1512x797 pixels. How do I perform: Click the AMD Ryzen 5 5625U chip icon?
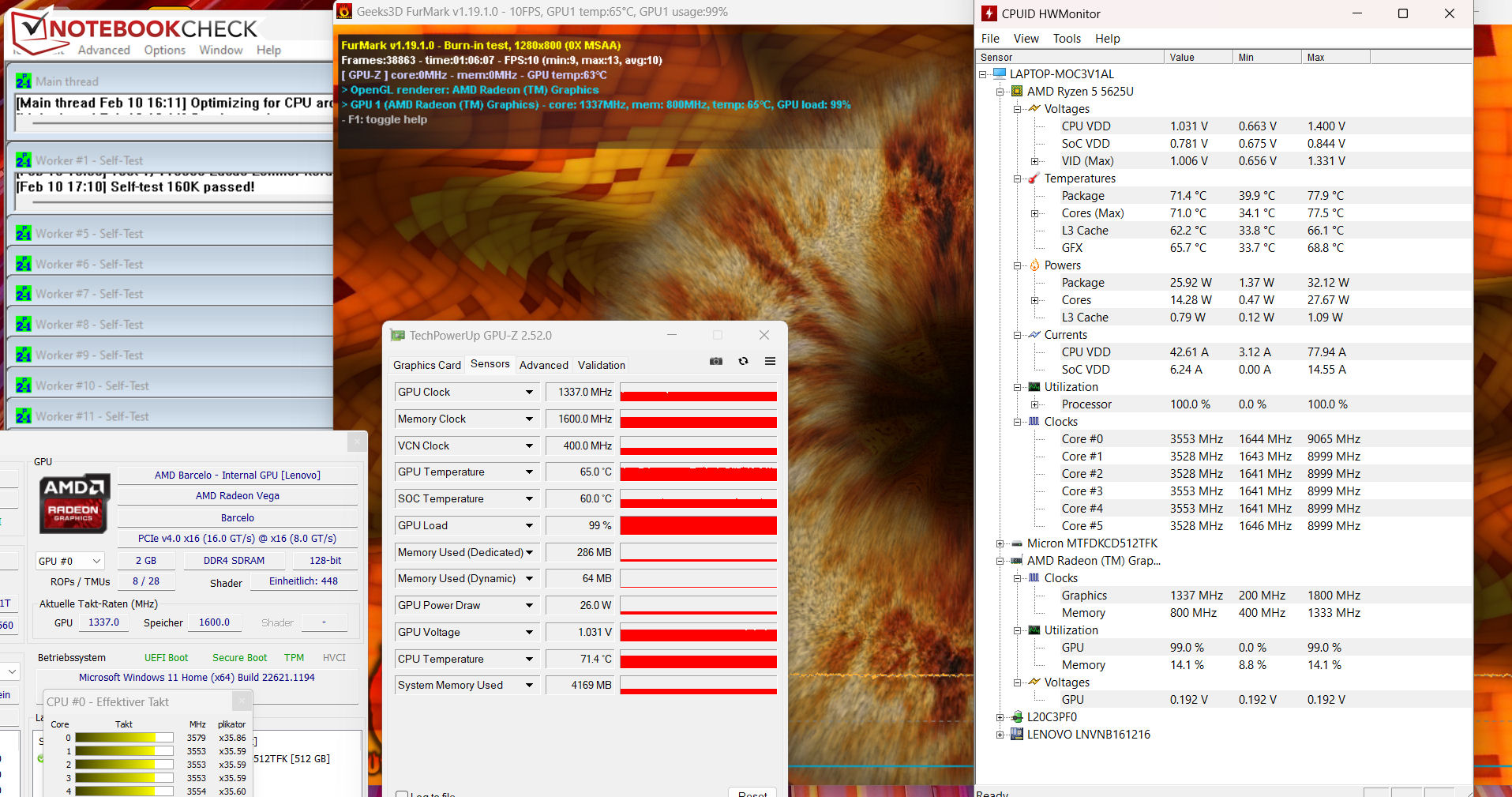click(1017, 91)
